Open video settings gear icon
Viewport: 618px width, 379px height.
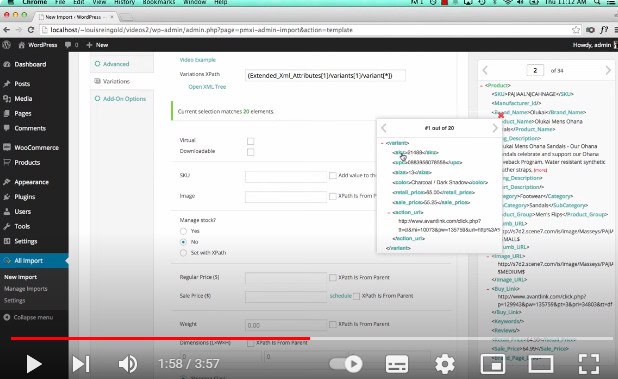pos(445,364)
